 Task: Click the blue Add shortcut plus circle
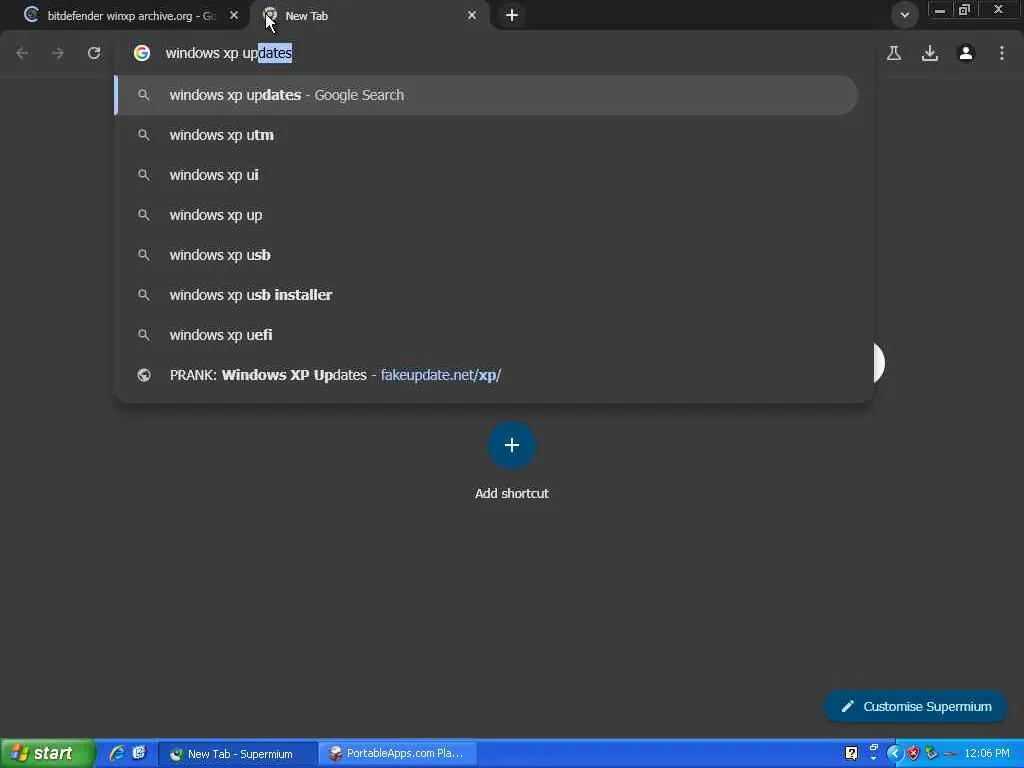pos(512,445)
